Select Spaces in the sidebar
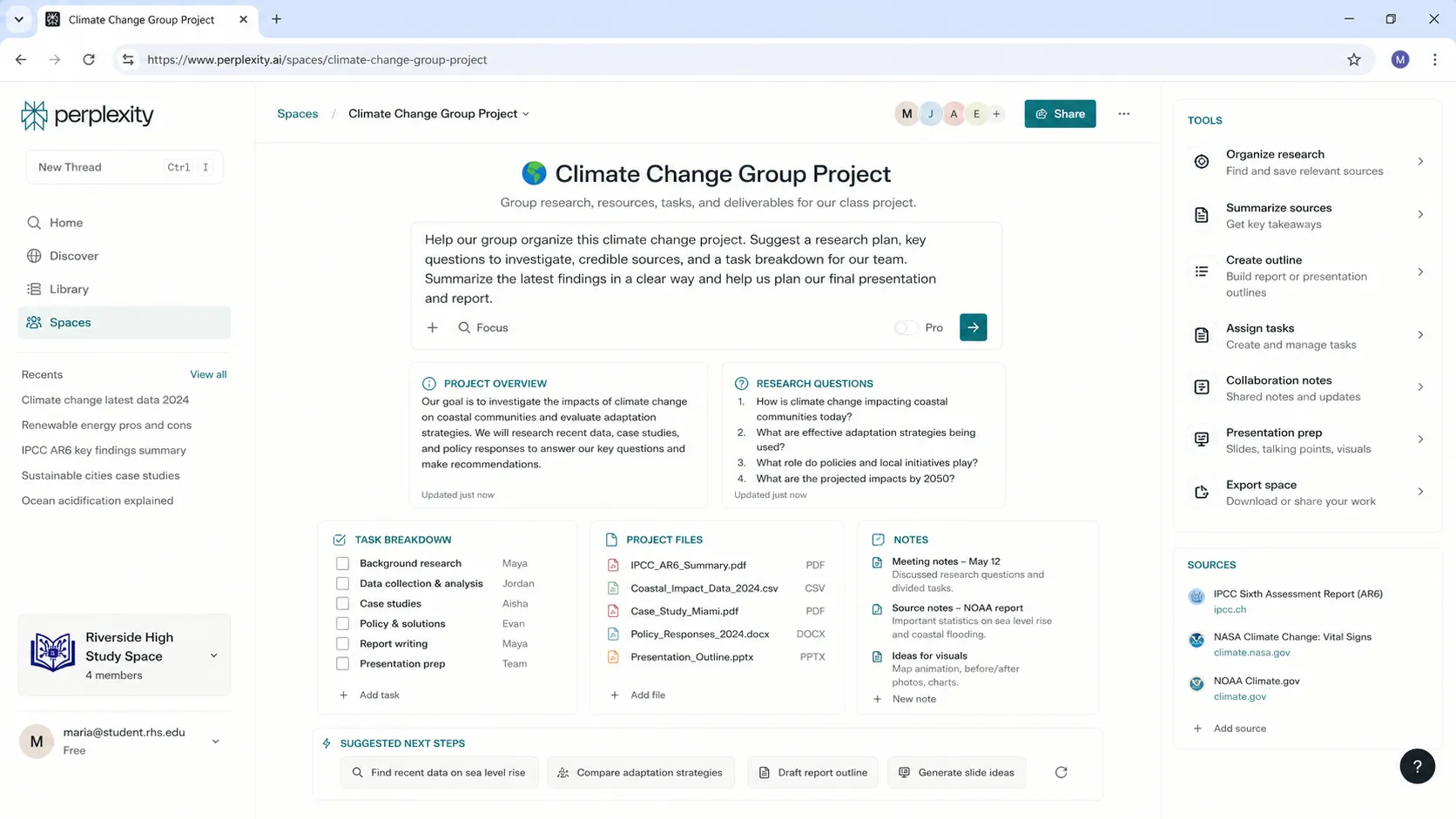1456x819 pixels. pyautogui.click(x=125, y=322)
